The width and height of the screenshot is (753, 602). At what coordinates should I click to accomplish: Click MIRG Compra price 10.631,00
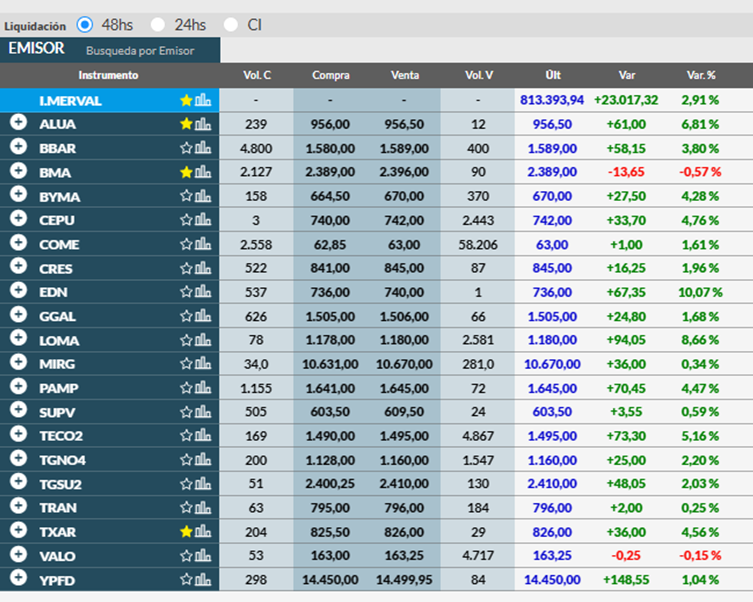[330, 364]
